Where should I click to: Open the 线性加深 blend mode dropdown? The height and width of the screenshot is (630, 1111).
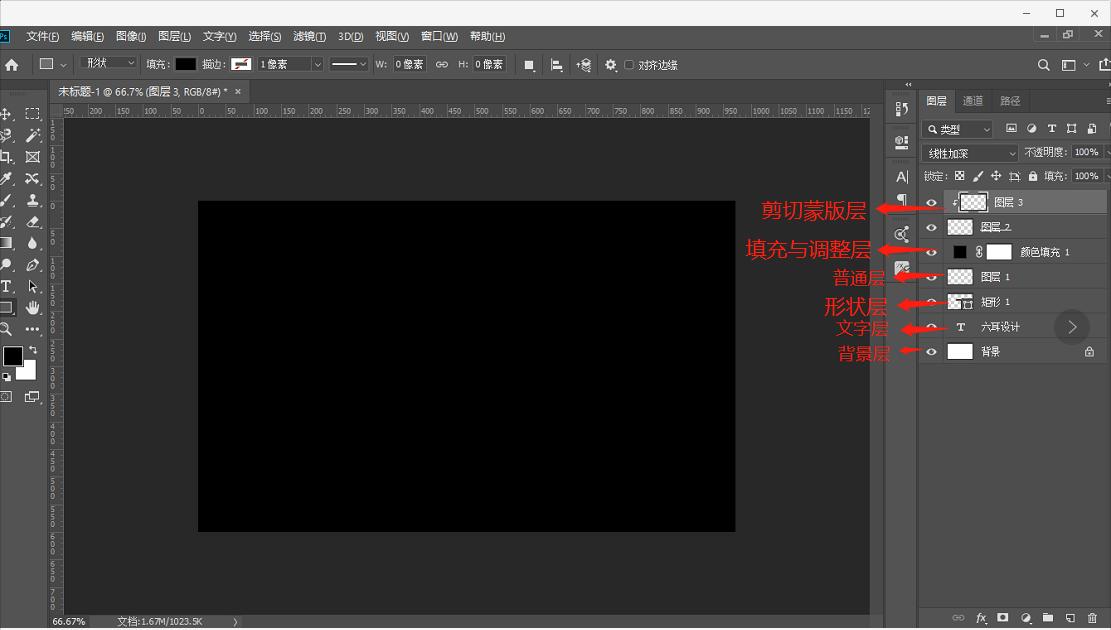click(968, 152)
